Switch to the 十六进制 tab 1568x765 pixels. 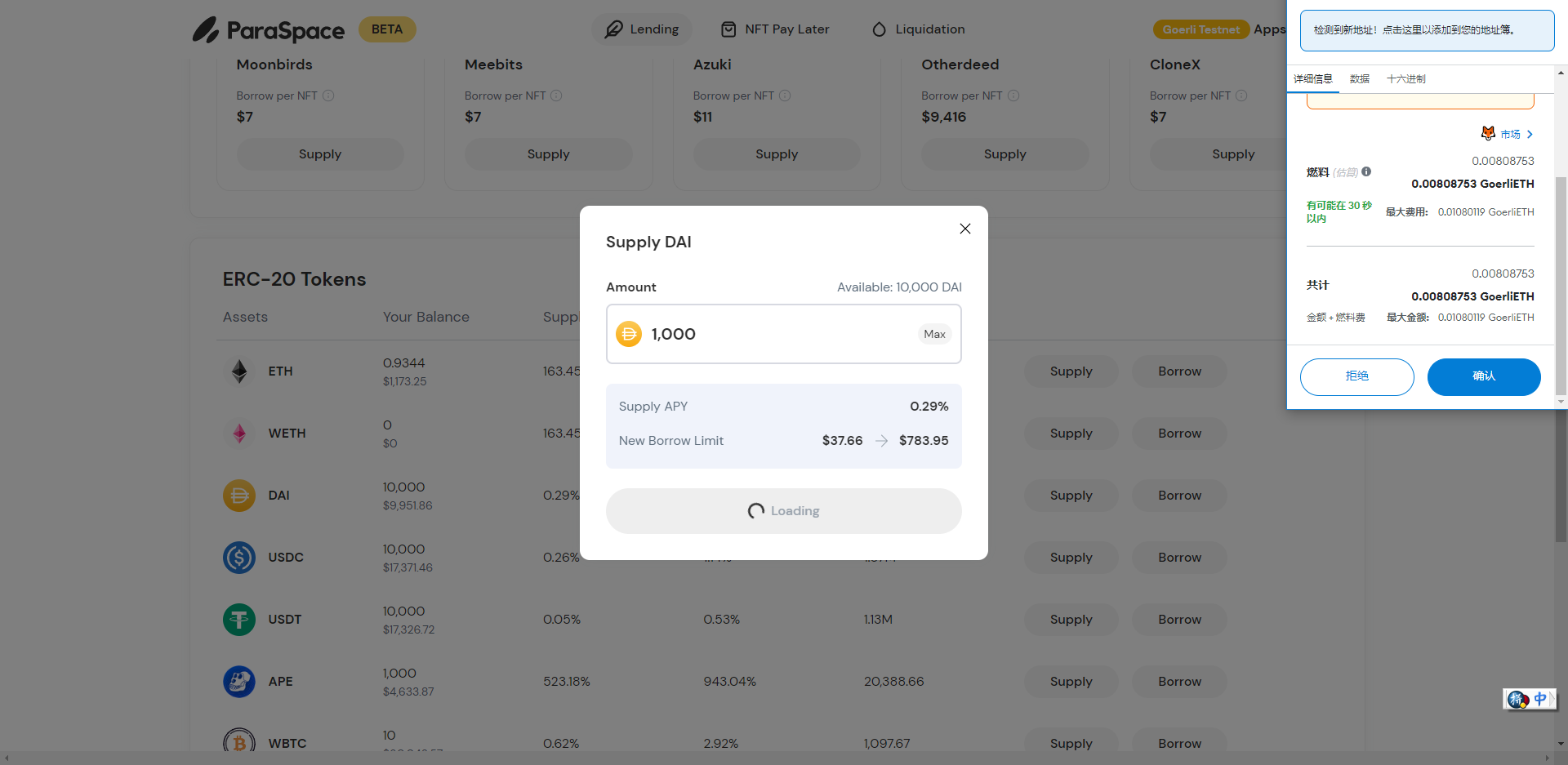point(1405,79)
